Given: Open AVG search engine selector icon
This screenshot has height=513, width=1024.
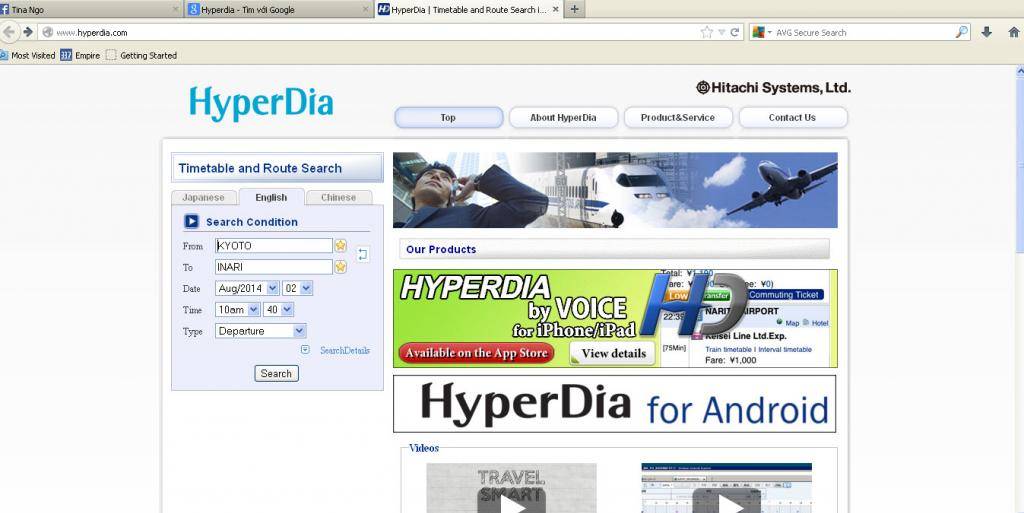Looking at the screenshot, I should 761,32.
